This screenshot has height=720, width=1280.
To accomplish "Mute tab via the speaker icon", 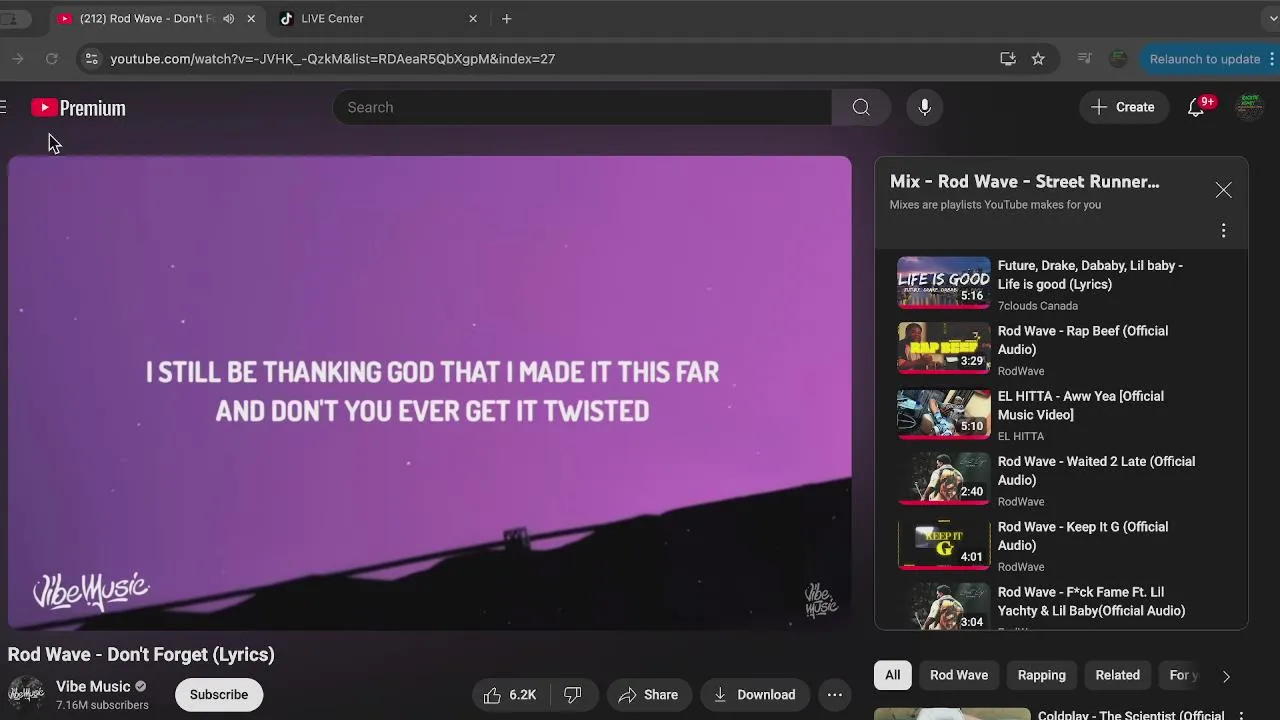I will point(229,18).
